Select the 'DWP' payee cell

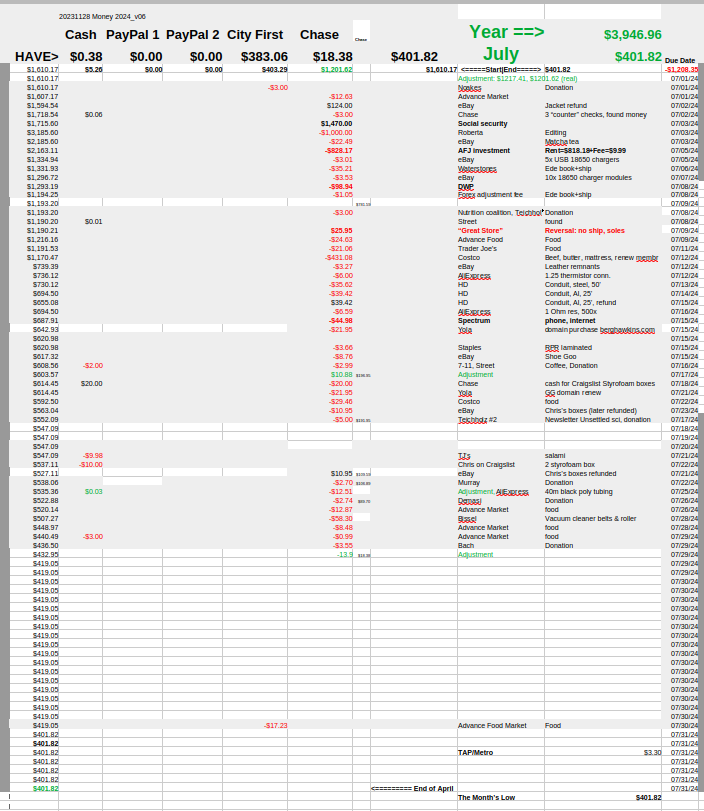(x=466, y=187)
